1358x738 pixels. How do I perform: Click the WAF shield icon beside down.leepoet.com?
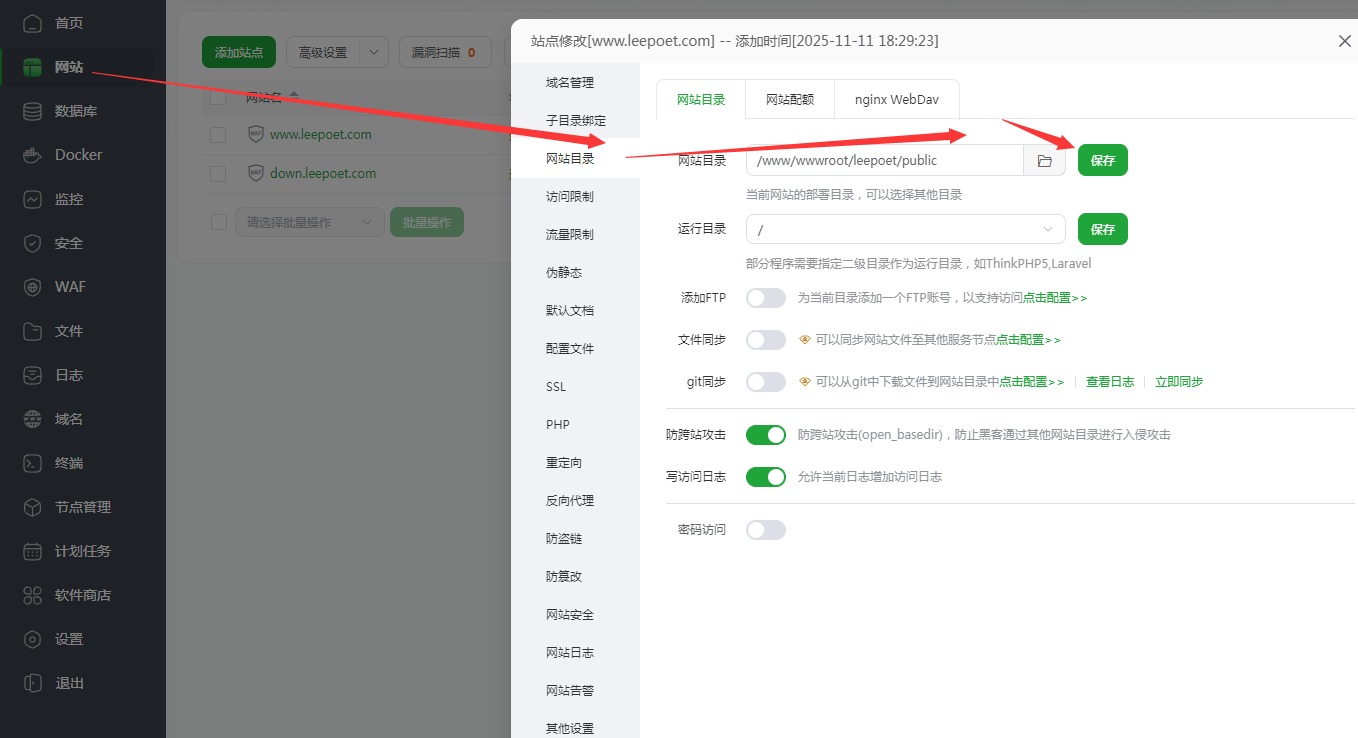256,173
